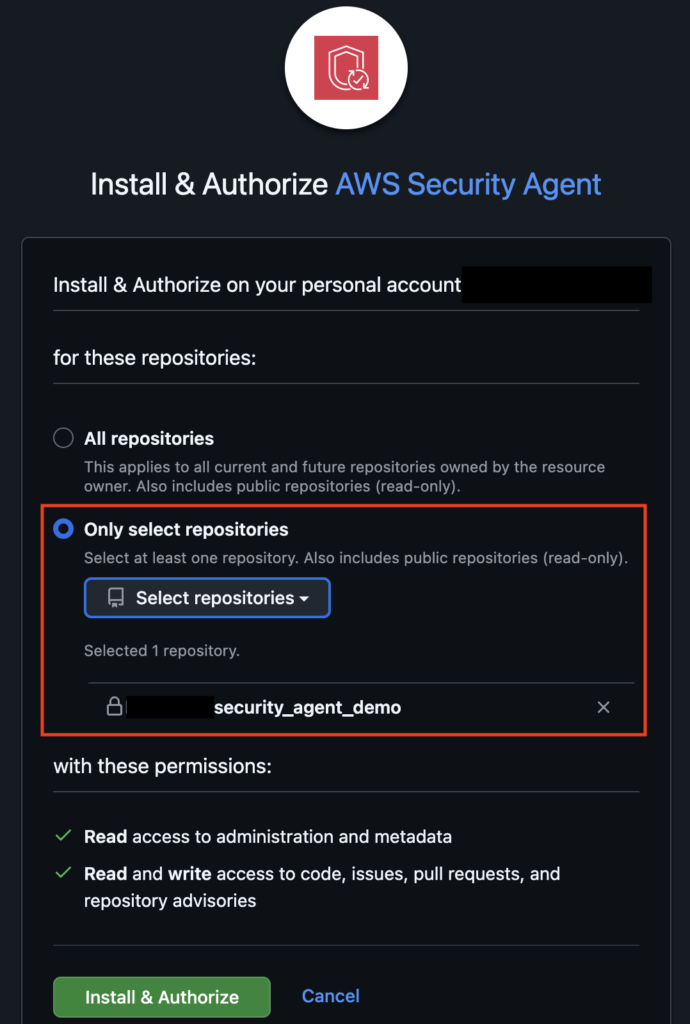
Task: Click the lock icon beside security_agent_demo
Action: click(x=114, y=707)
